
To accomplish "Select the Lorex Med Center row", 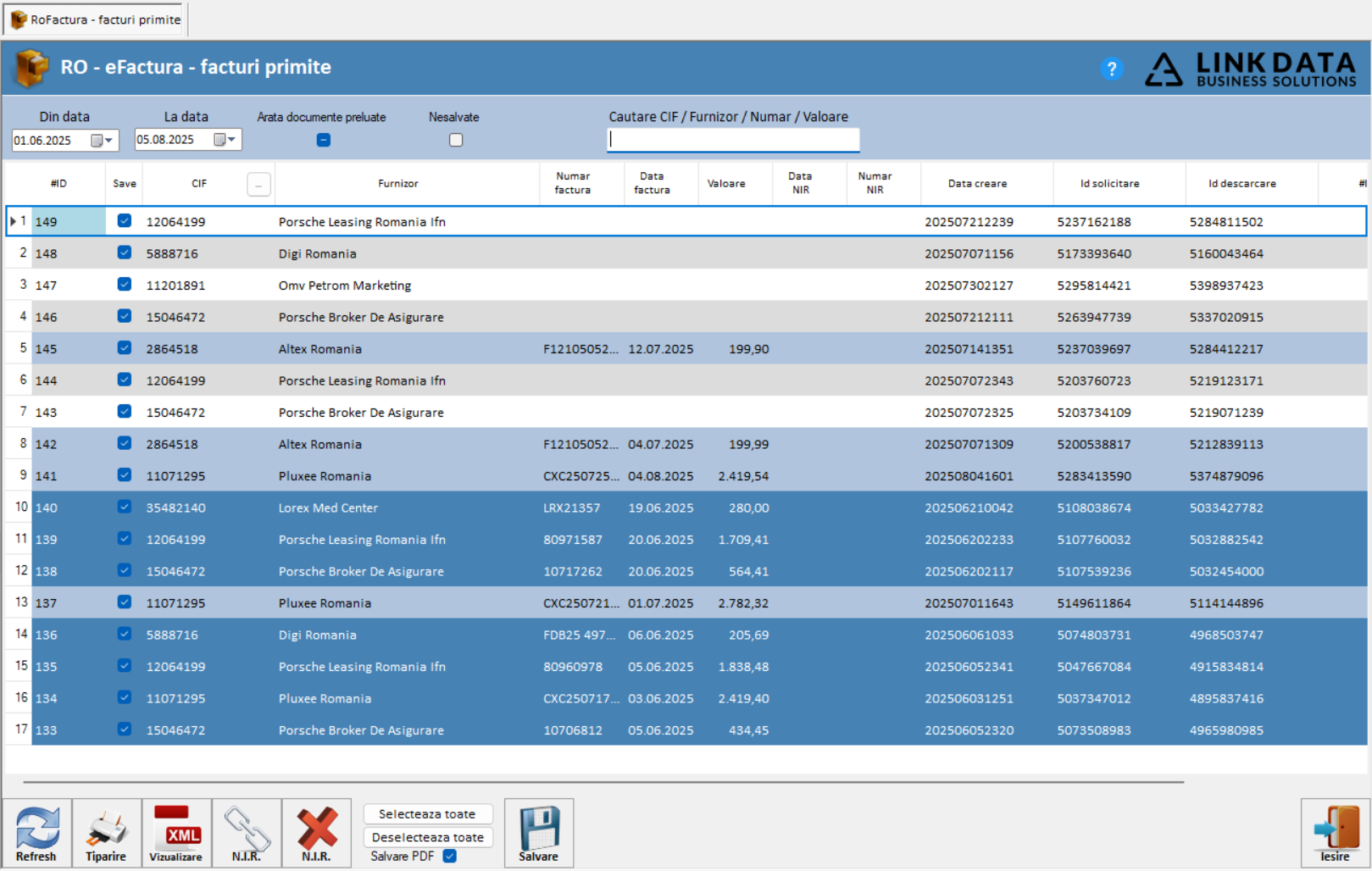I will pyautogui.click(x=686, y=508).
